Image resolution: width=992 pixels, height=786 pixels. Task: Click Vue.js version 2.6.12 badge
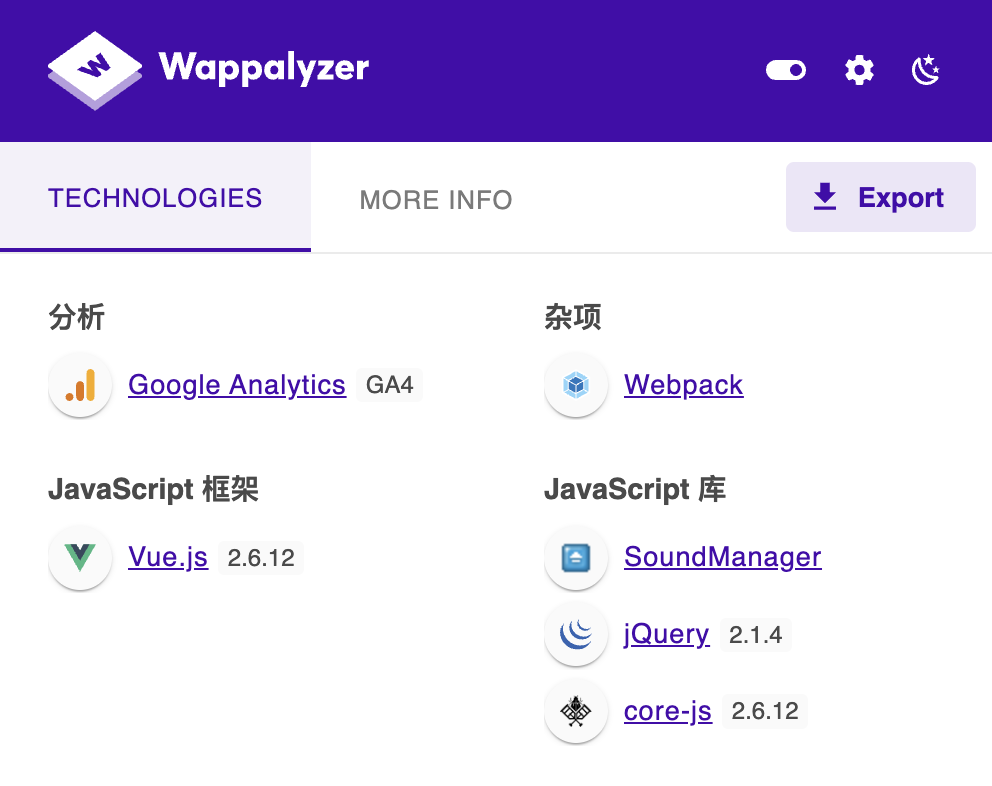(261, 558)
